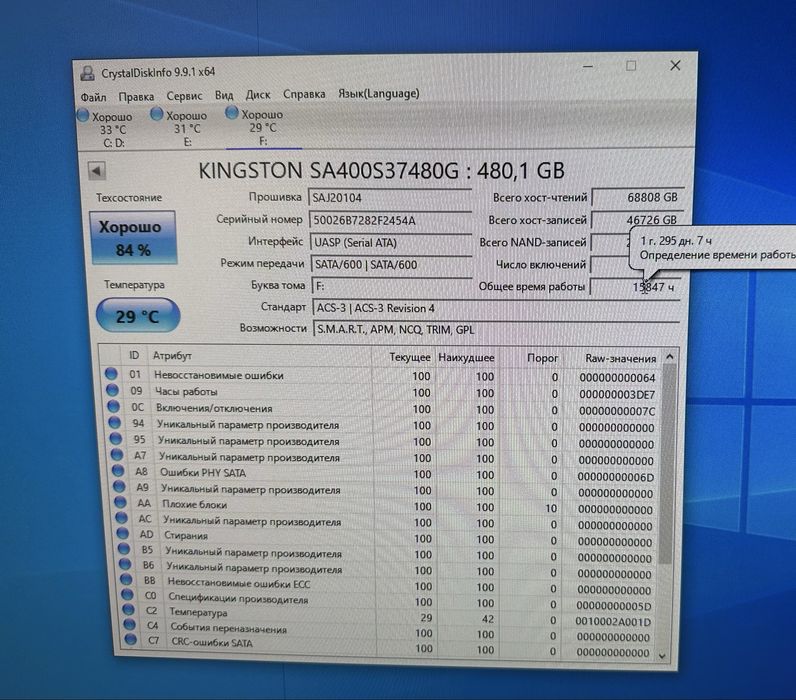Click the features field S.M.A.R.T., APM, NCQ
This screenshot has width=796, height=700.
(496, 329)
